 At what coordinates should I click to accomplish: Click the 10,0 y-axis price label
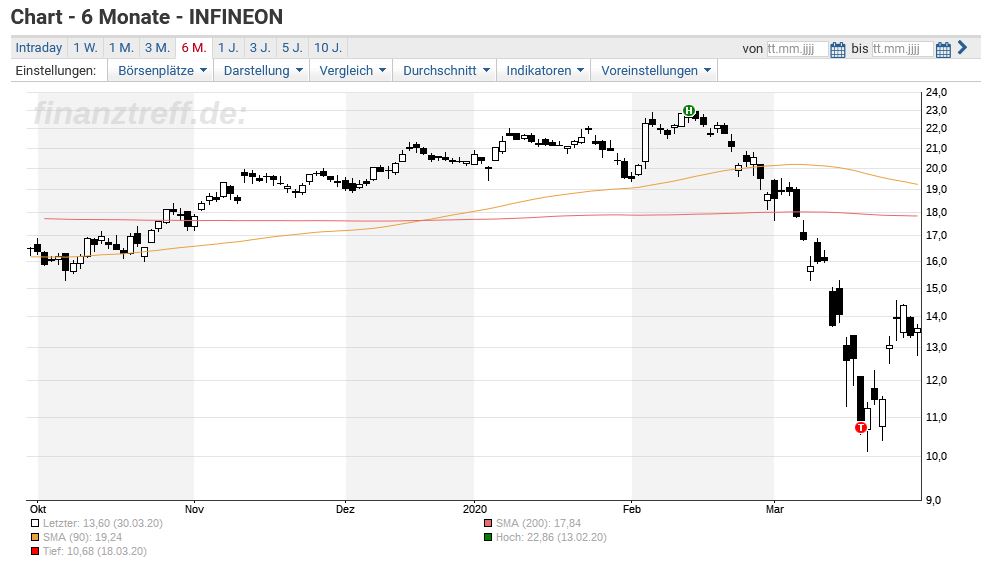pyautogui.click(x=936, y=456)
